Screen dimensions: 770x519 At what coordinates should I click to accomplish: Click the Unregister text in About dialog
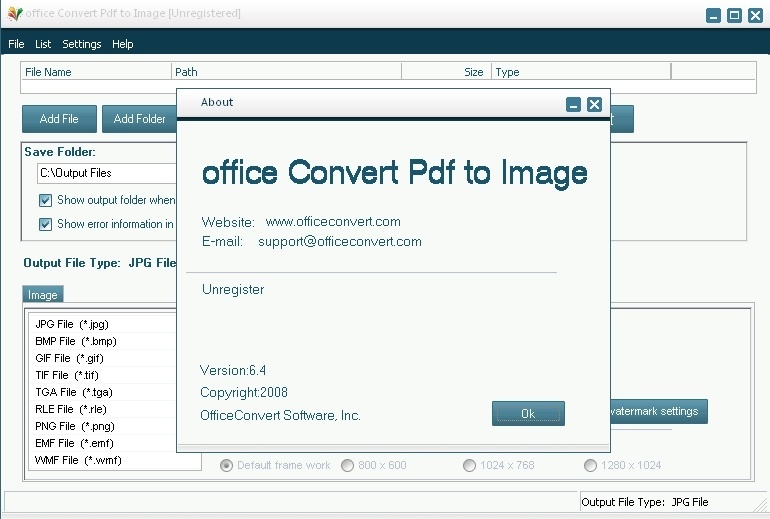click(x=233, y=290)
